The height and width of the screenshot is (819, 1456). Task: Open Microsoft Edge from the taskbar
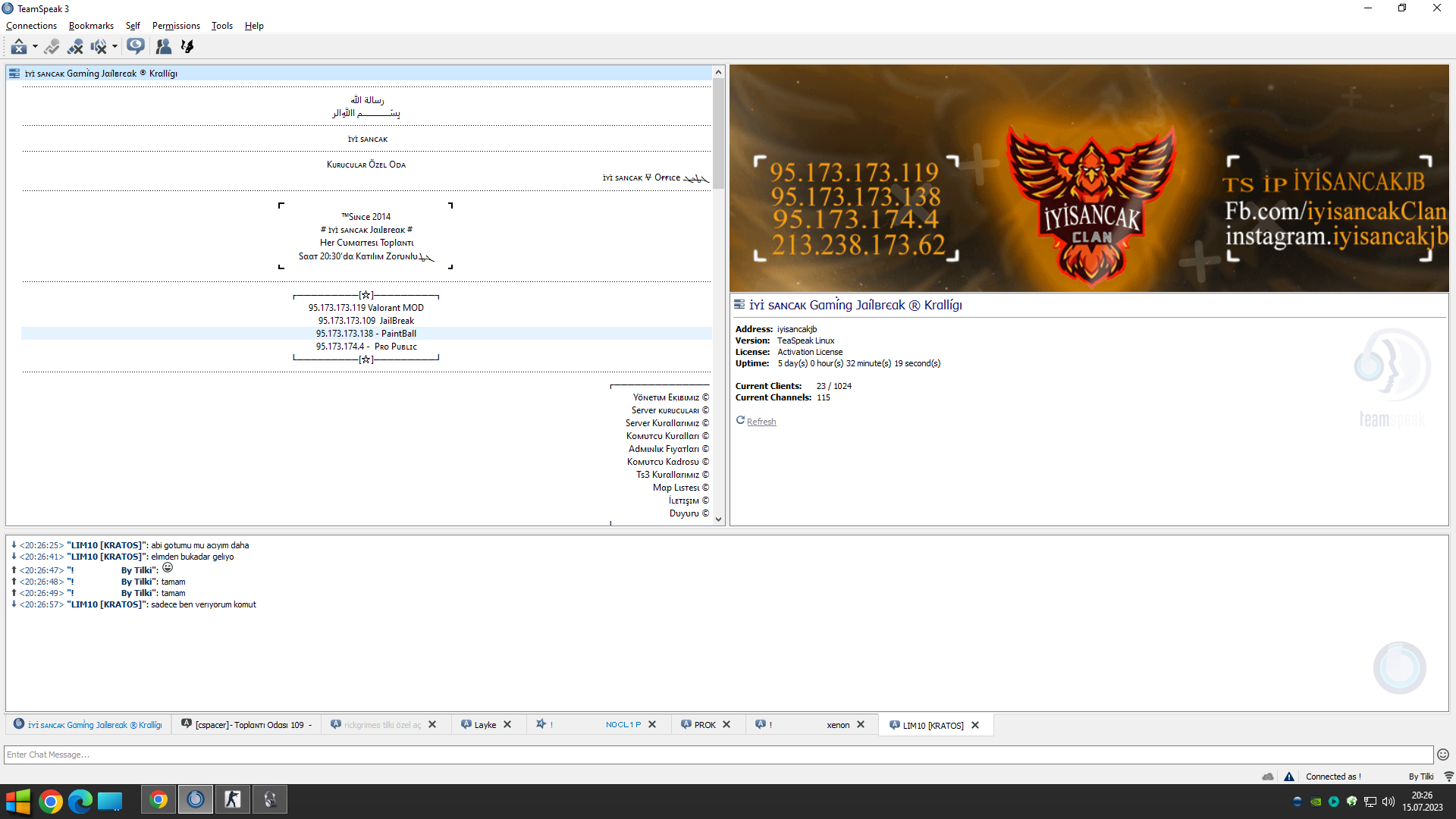(x=80, y=801)
